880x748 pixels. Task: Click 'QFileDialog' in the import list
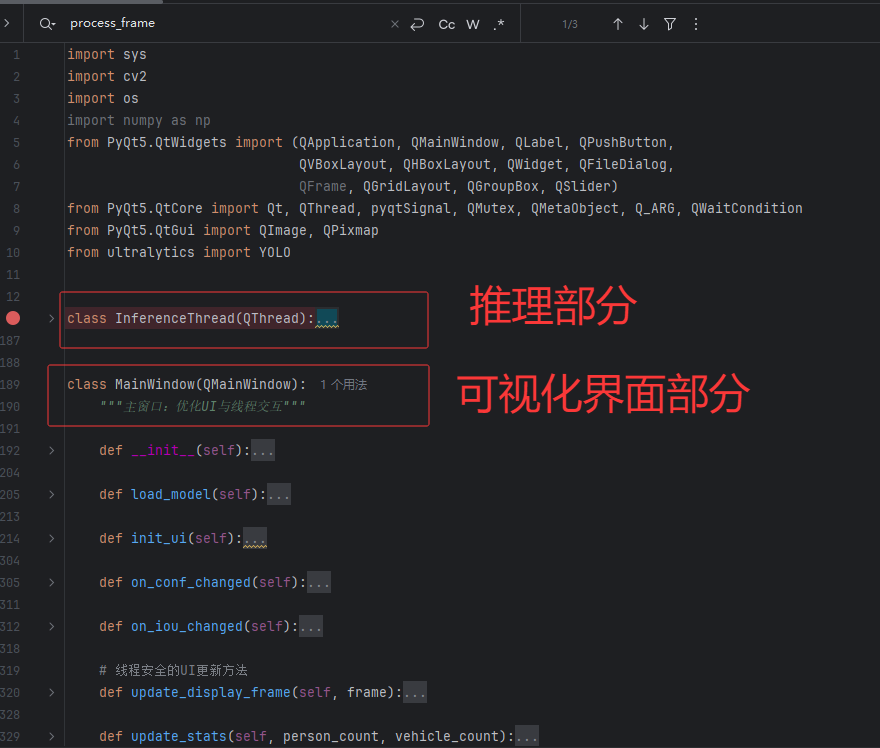coord(622,164)
